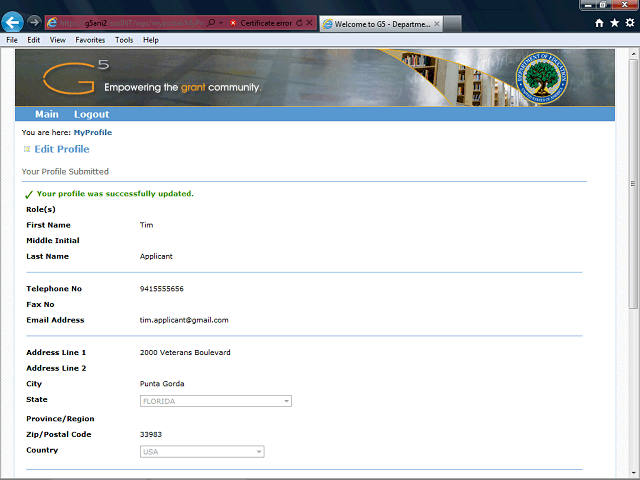Click the Internet Explorer page icon in address bar
The image size is (640, 480).
click(52, 23)
